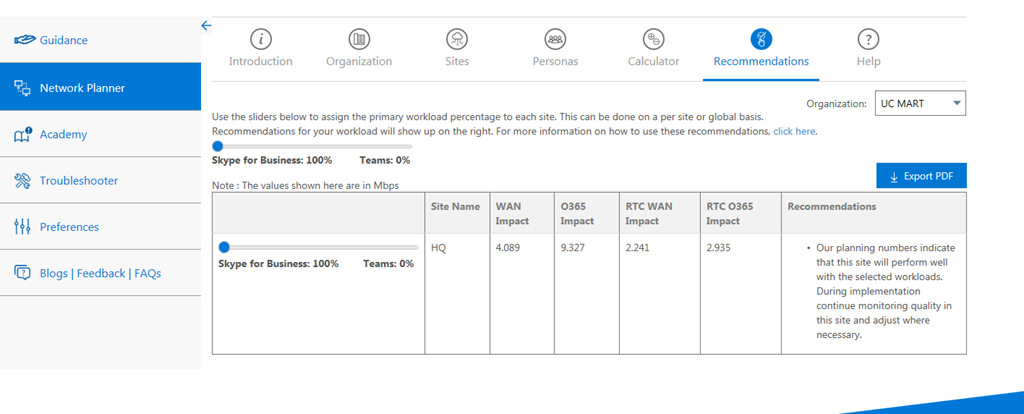The image size is (1024, 414).
Task: Open Academy from the sidebar
Action: [x=62, y=134]
